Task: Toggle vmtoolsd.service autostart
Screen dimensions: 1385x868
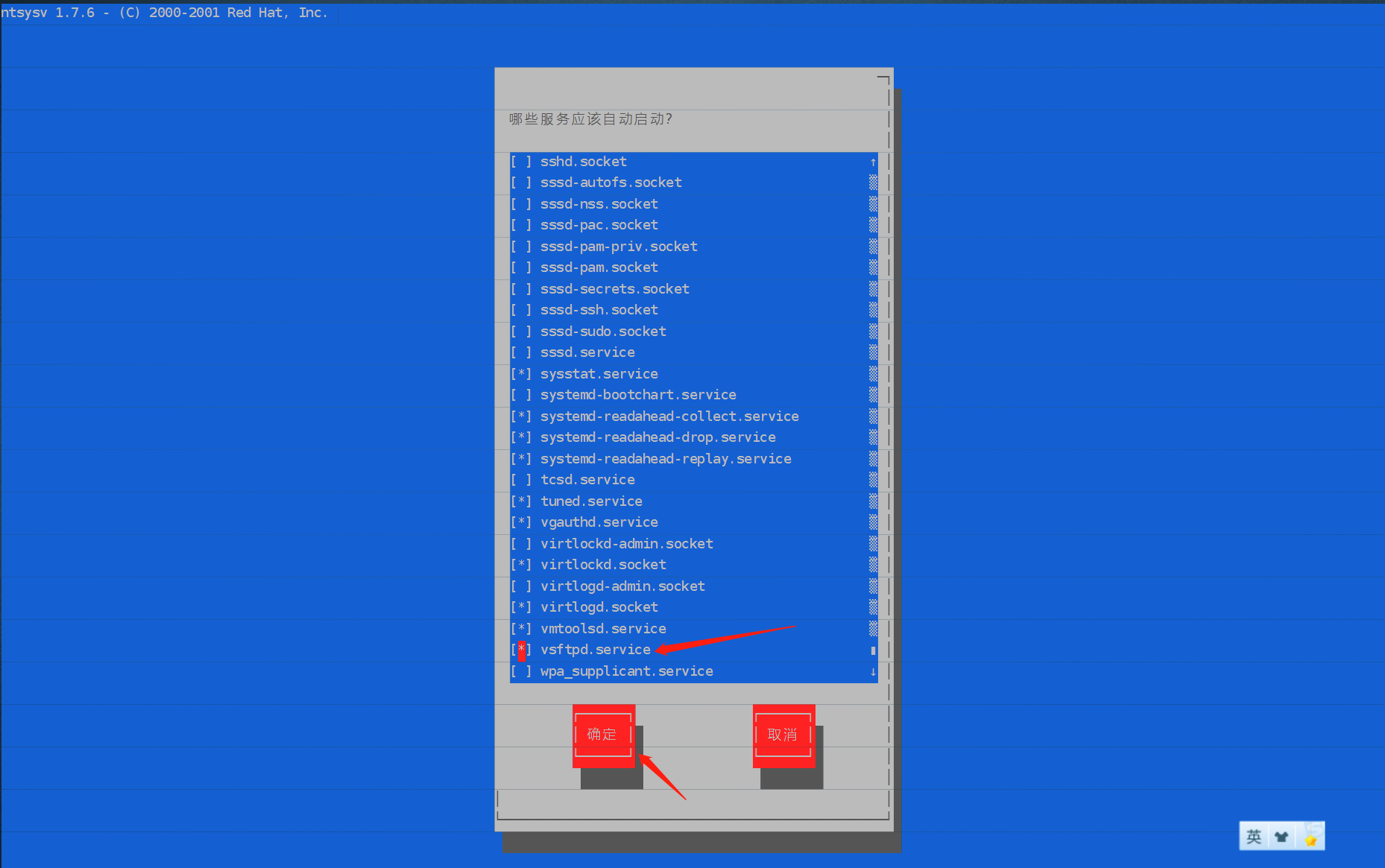Action: (521, 628)
